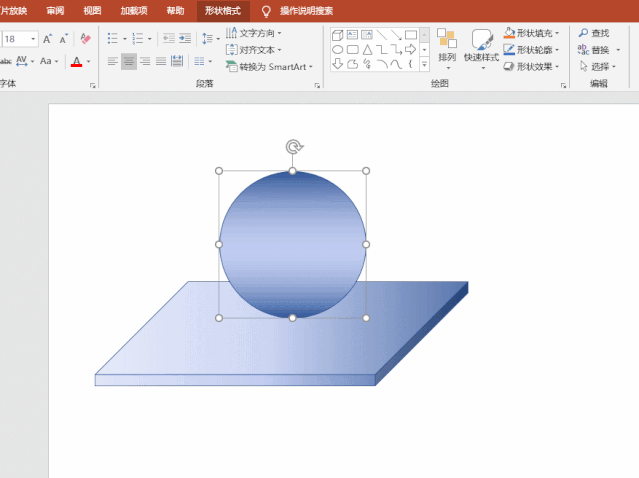
Task: Toggle center text alignment
Action: [x=129, y=62]
